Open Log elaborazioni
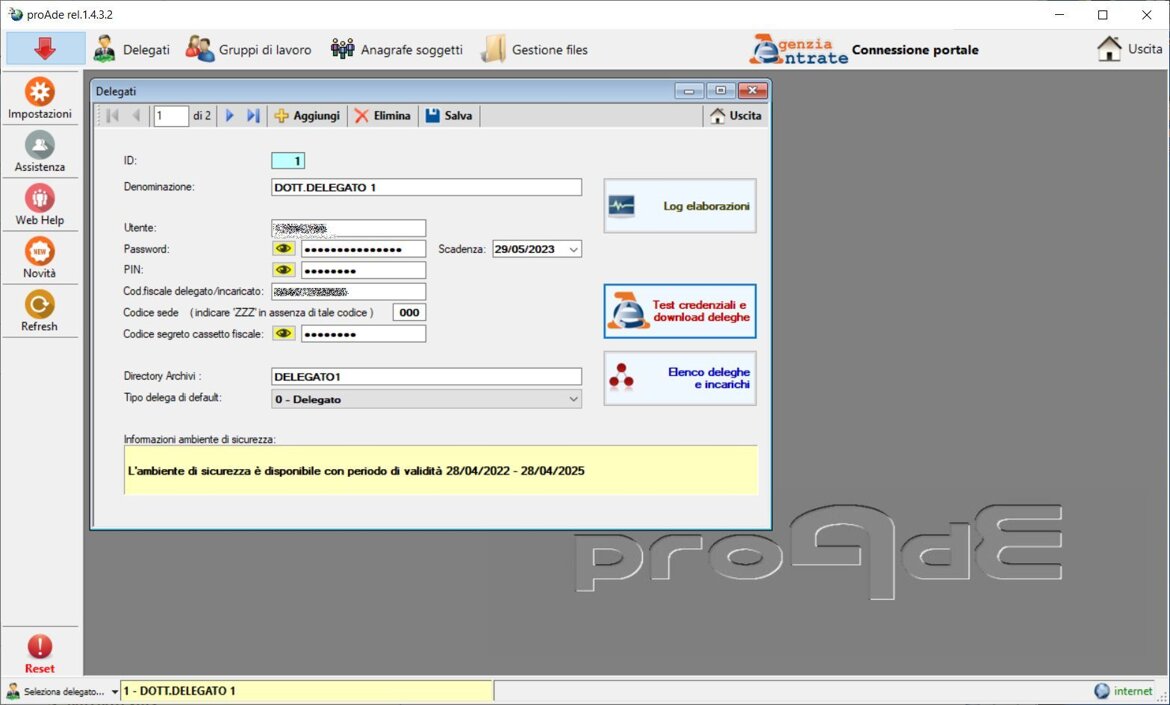This screenshot has width=1170, height=705. click(680, 206)
